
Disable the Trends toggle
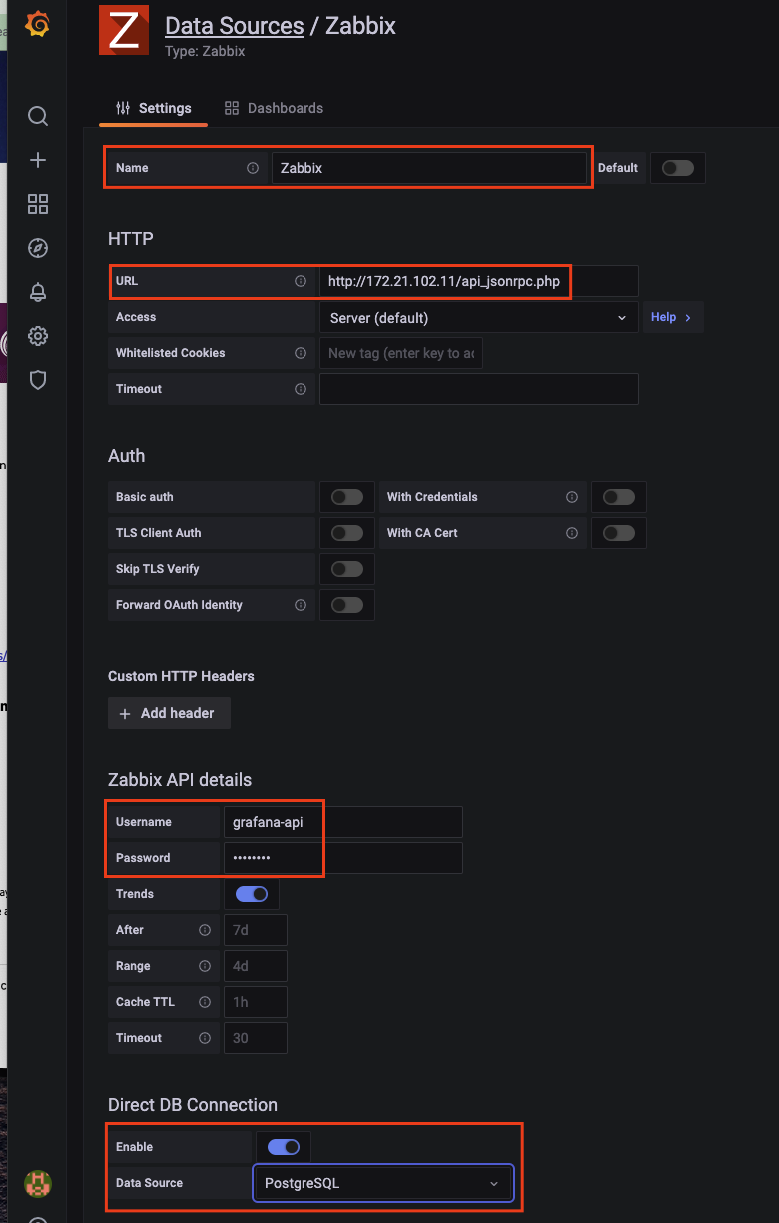[x=252, y=894]
